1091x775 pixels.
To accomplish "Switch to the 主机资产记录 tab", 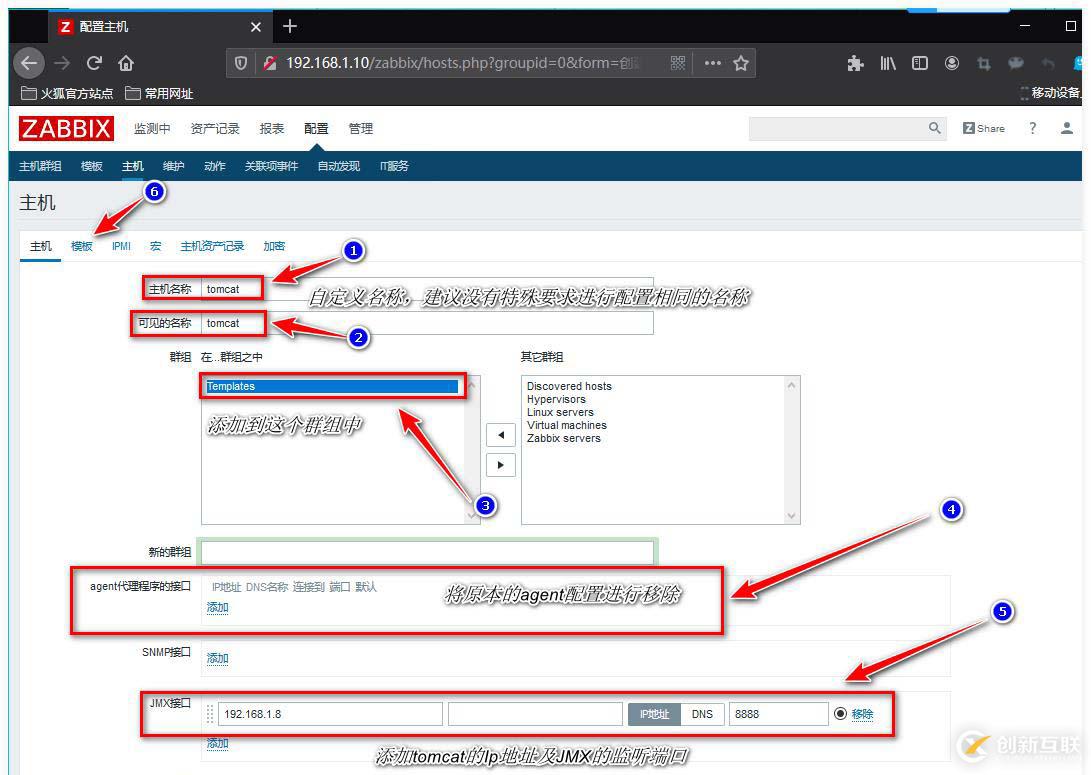I will pyautogui.click(x=212, y=246).
